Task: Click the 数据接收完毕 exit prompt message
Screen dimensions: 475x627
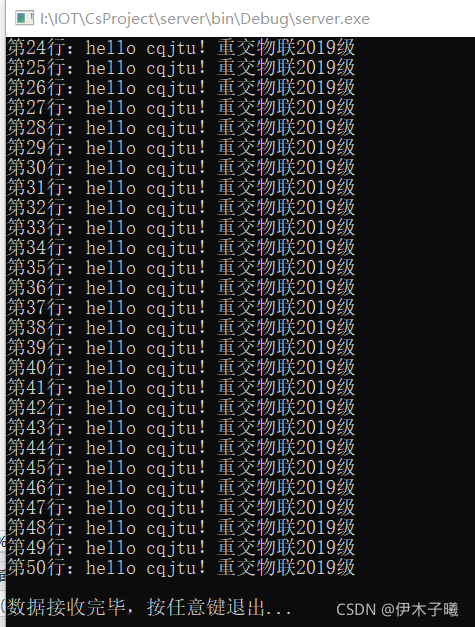Action: click(150, 607)
